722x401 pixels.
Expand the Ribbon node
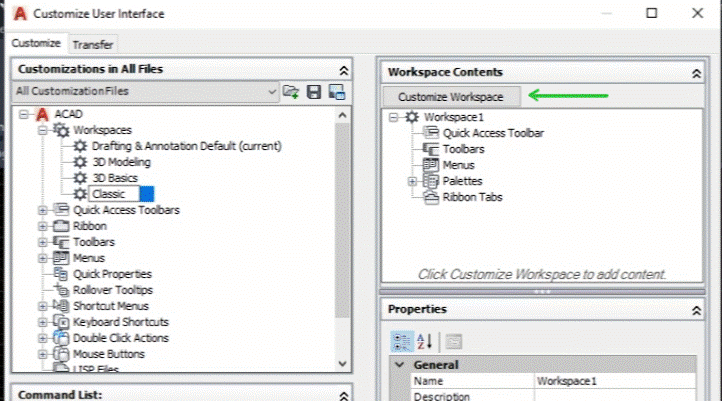(42, 227)
